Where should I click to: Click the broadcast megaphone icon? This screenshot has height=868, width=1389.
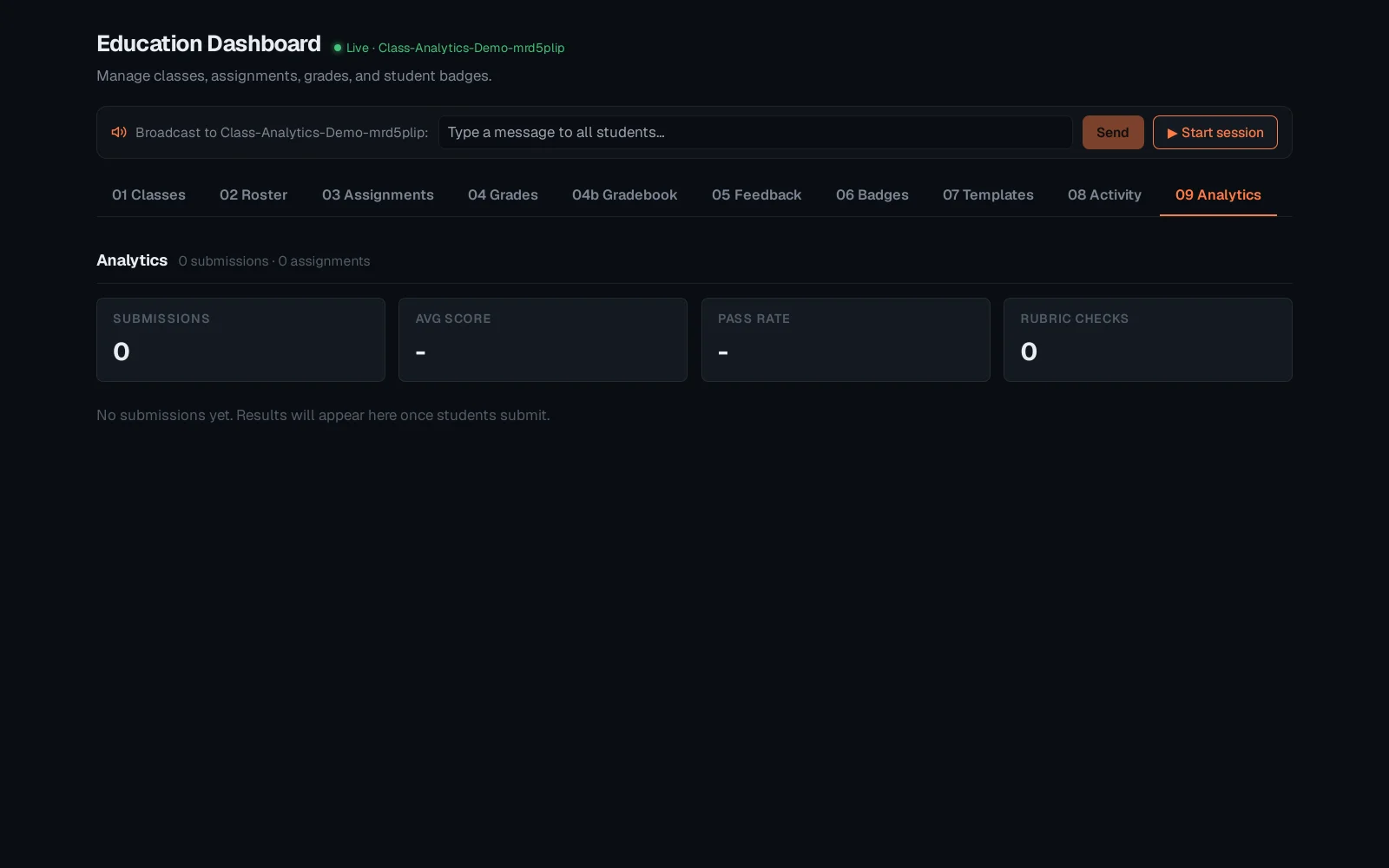119,132
